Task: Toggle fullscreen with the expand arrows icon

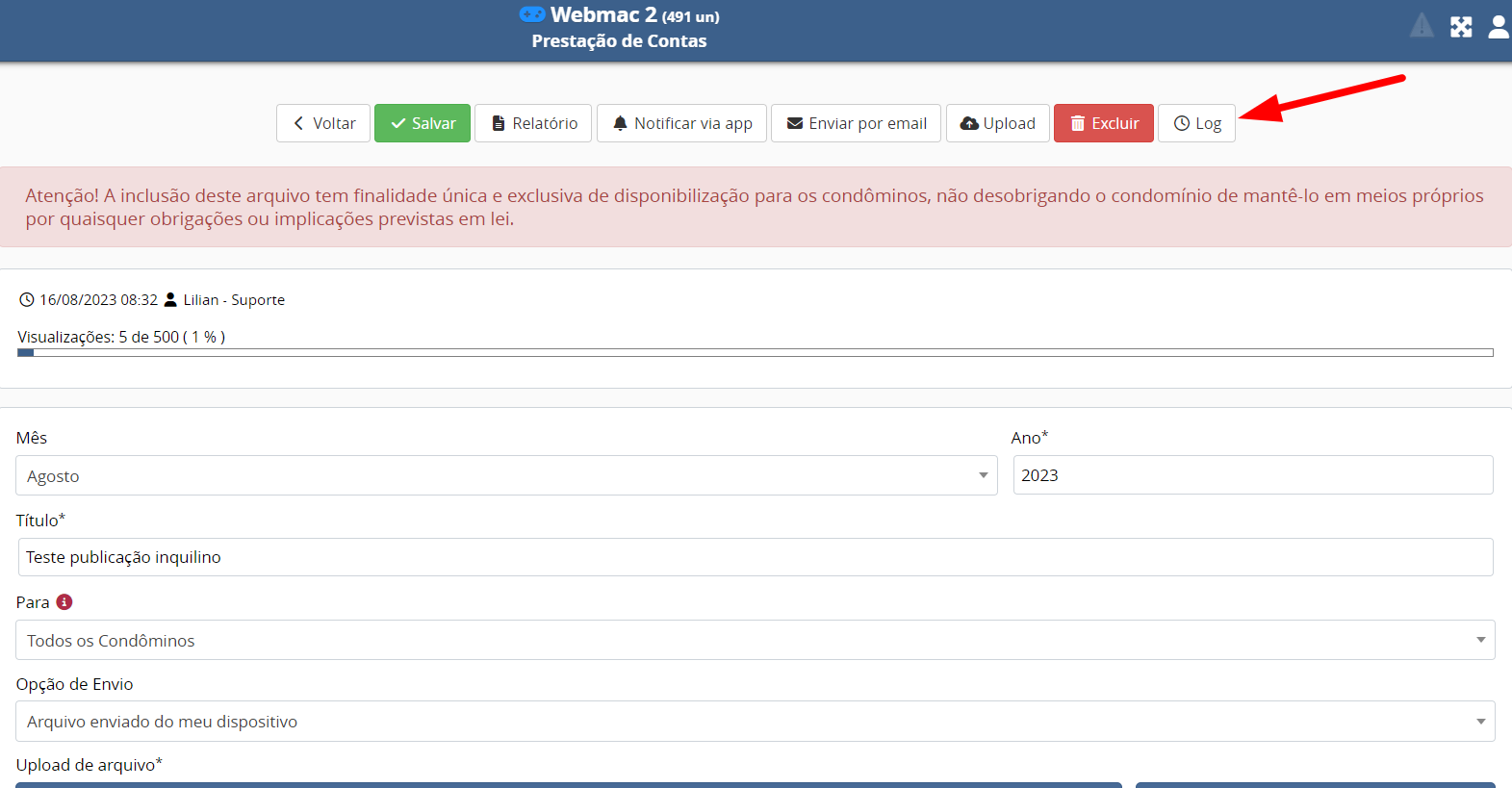Action: [x=1461, y=27]
